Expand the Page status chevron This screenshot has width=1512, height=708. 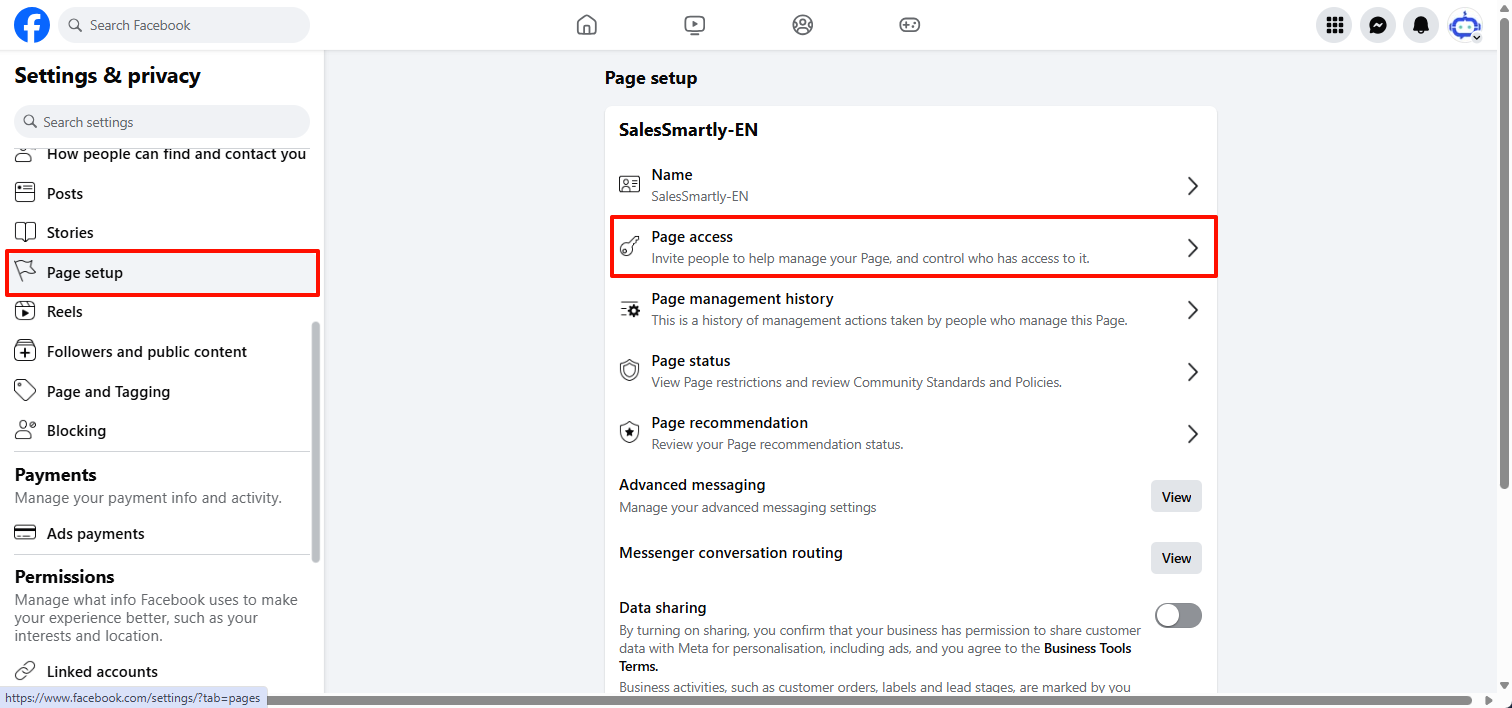point(1192,372)
